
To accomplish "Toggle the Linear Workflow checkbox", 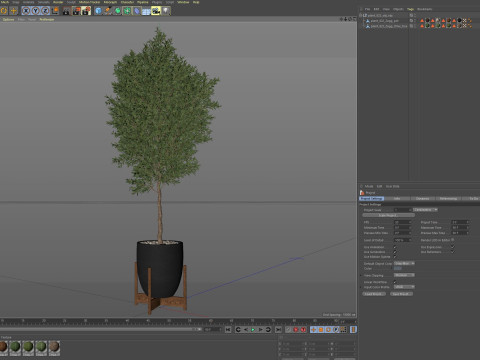I will 395,282.
